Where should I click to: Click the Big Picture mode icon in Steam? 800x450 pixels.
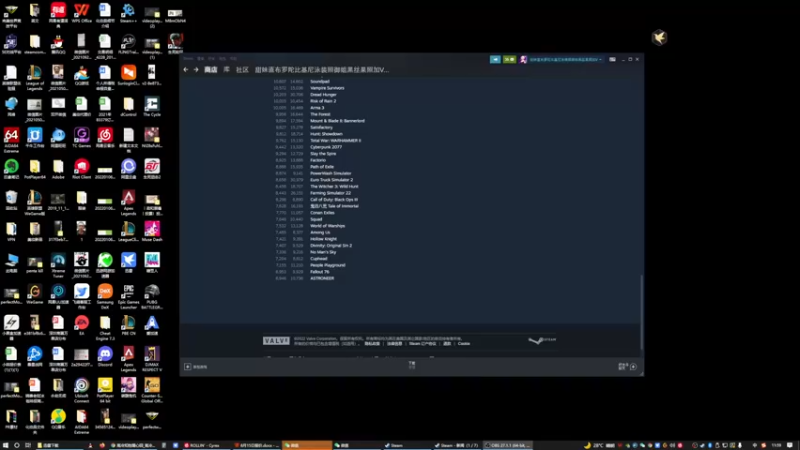[612, 59]
